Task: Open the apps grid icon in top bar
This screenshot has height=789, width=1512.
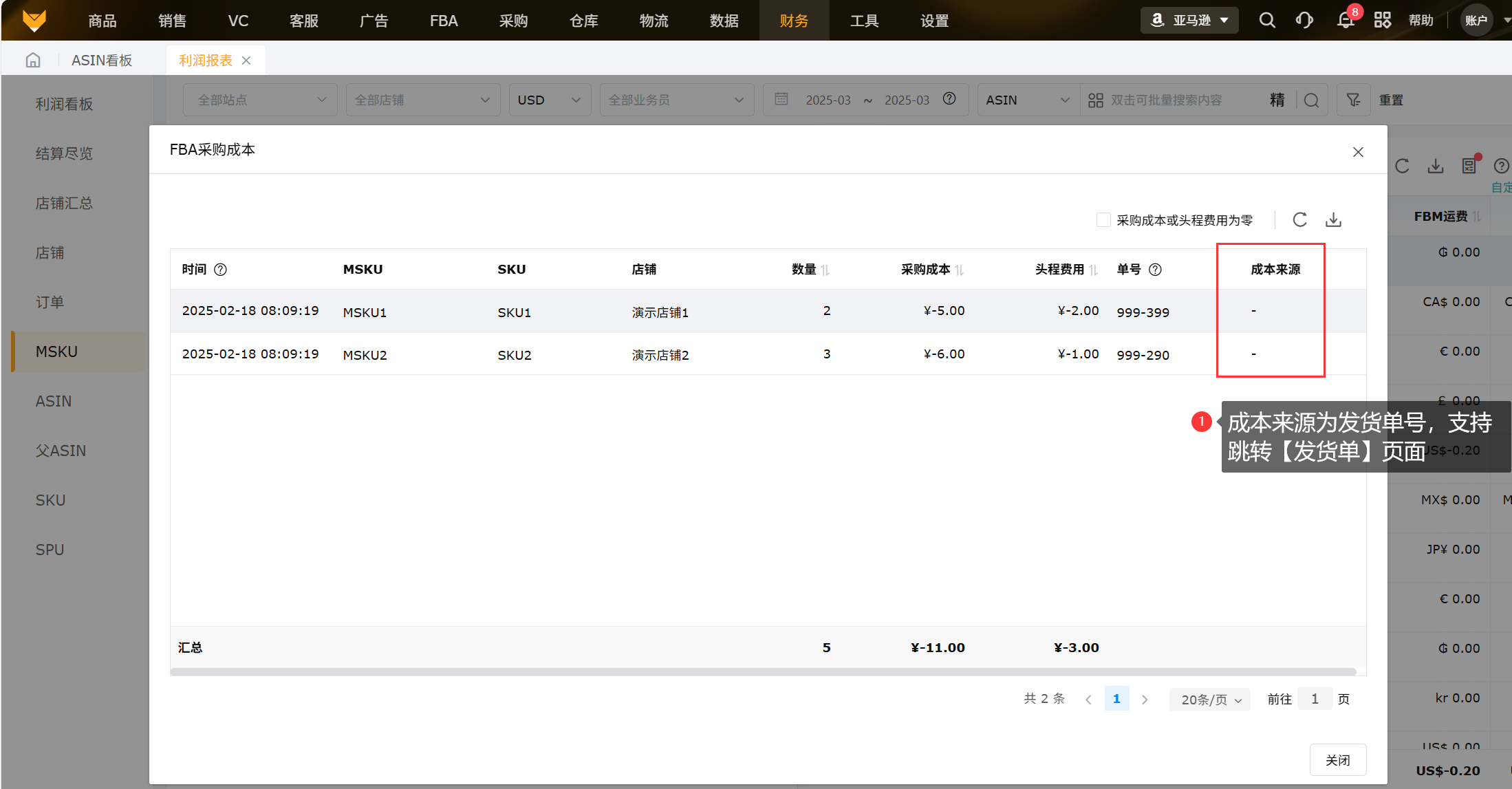Action: coord(1382,21)
